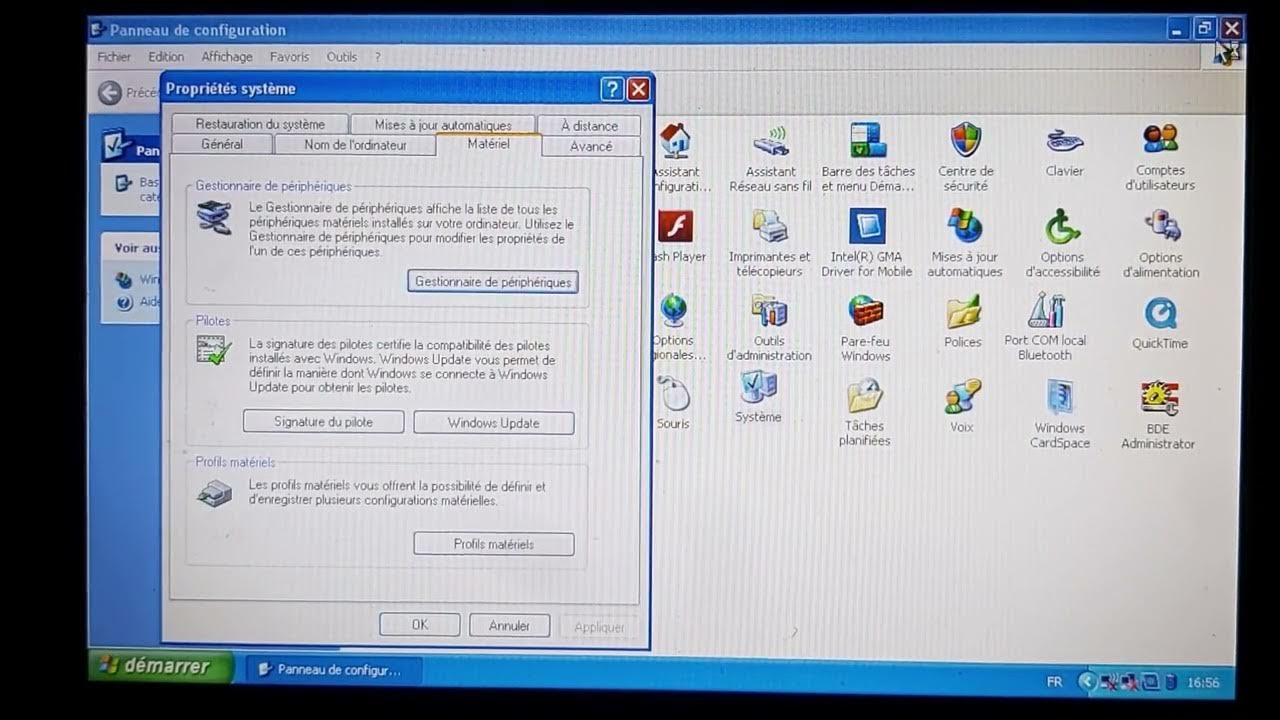Switch to the Général tab
The width and height of the screenshot is (1280, 720).
(222, 145)
